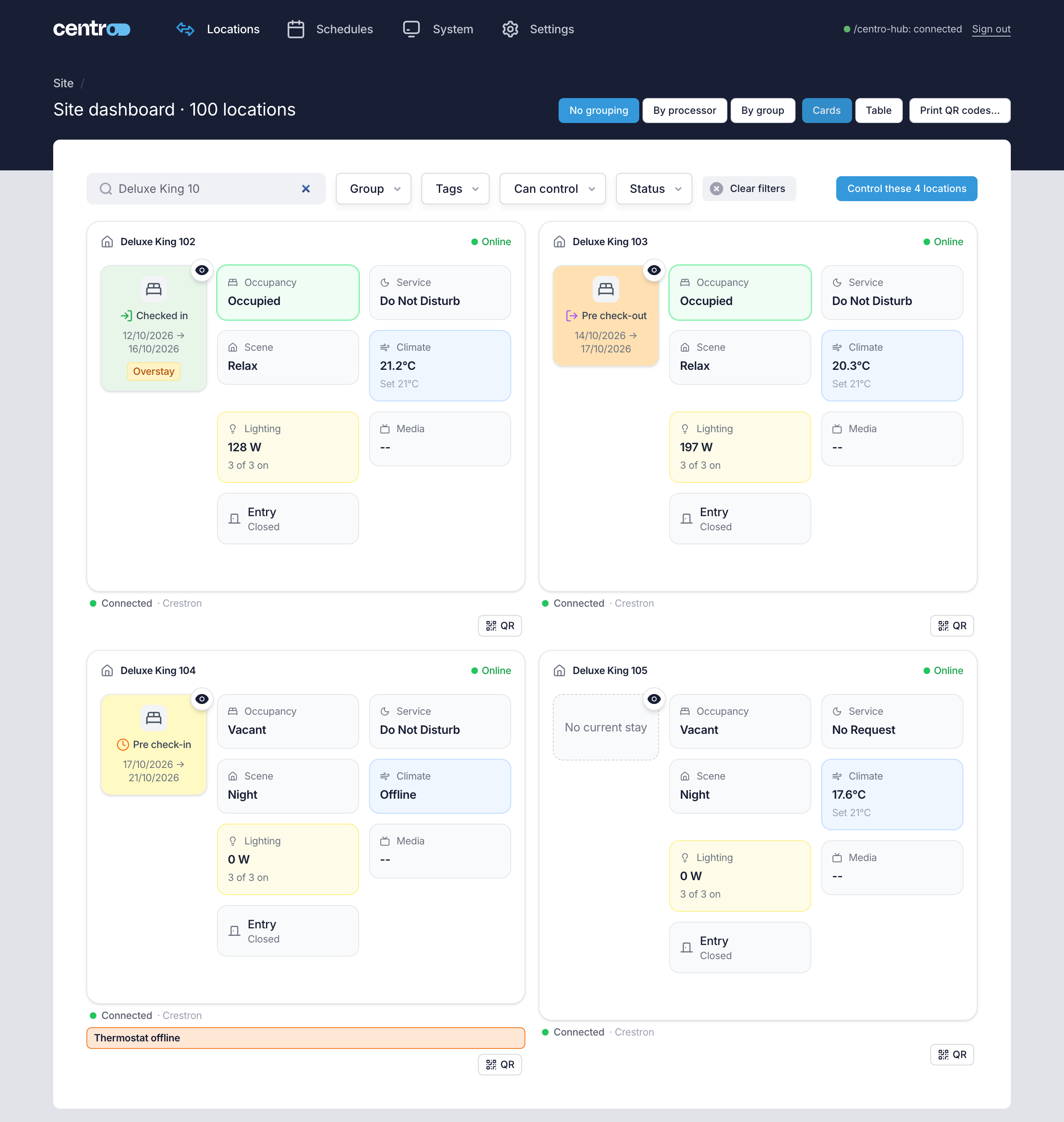The width and height of the screenshot is (1064, 1122).
Task: Click the Schedules calendar icon
Action: point(296,29)
